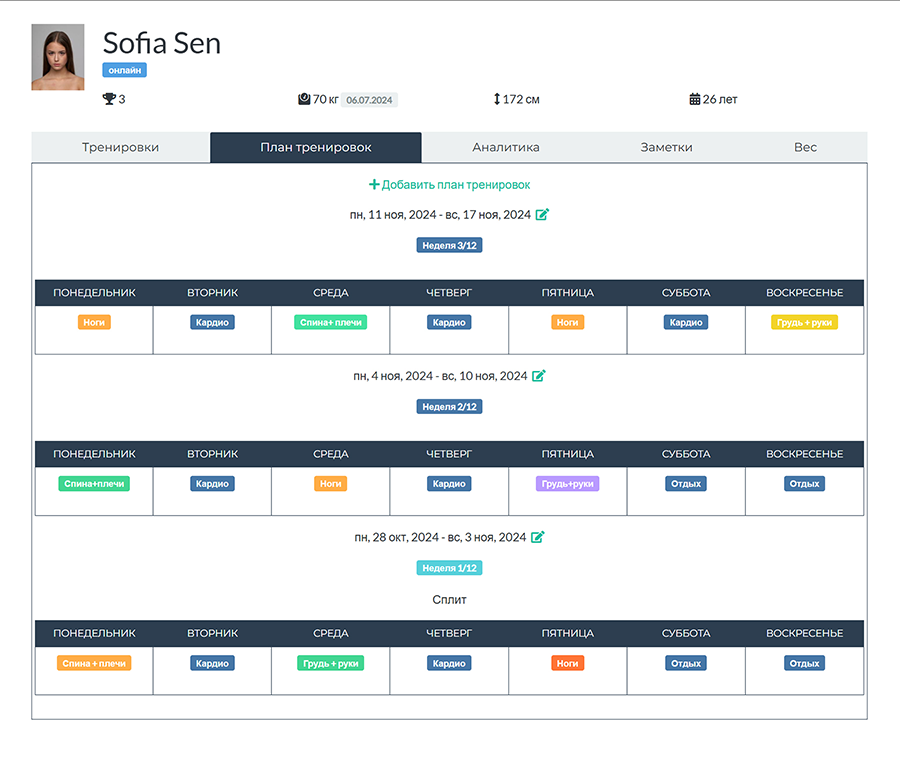Open the Заметки tab
The height and width of the screenshot is (765, 900).
tap(666, 147)
